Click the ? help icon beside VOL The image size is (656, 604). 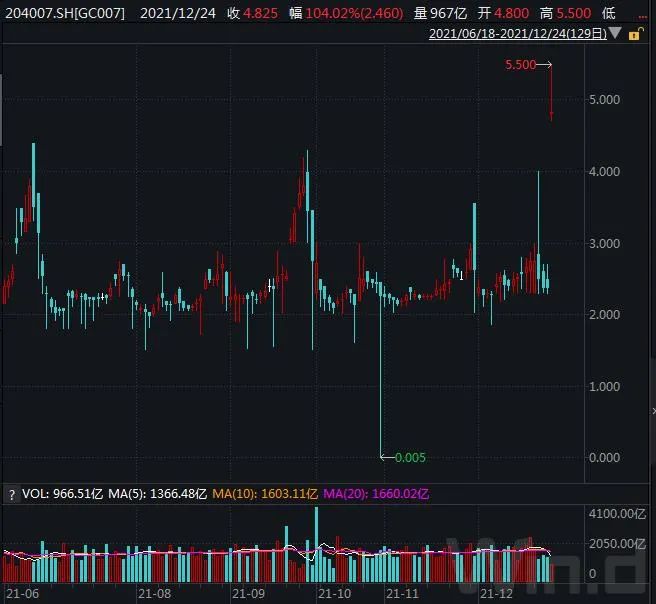pos(12,495)
